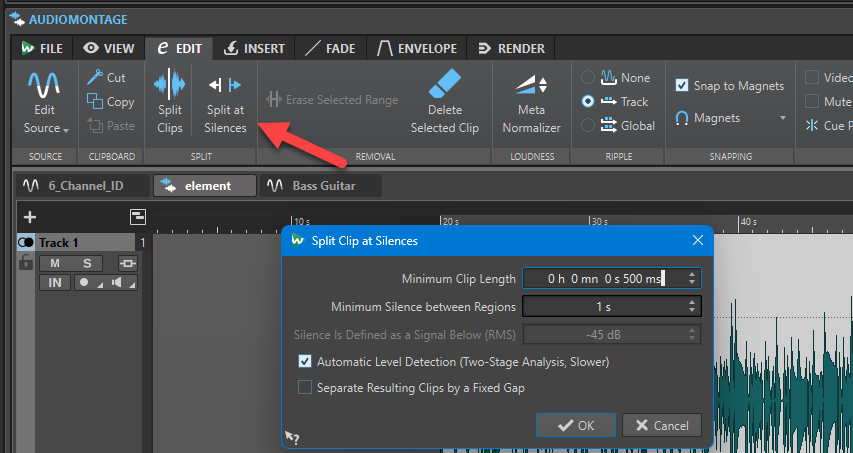Open the FILE ribbon tab
The height and width of the screenshot is (453, 853).
pos(42,48)
